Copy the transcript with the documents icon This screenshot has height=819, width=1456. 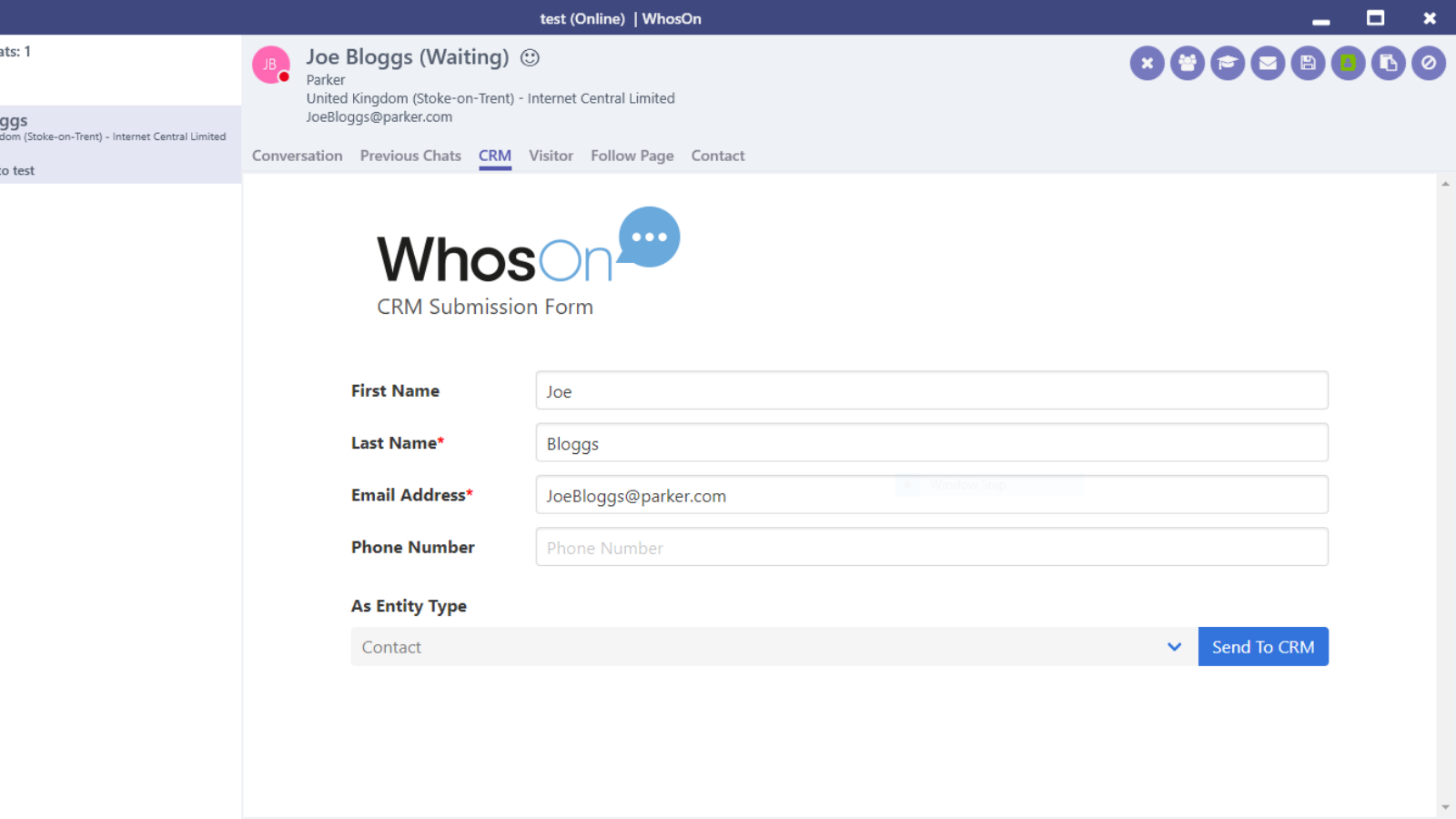click(x=1388, y=63)
